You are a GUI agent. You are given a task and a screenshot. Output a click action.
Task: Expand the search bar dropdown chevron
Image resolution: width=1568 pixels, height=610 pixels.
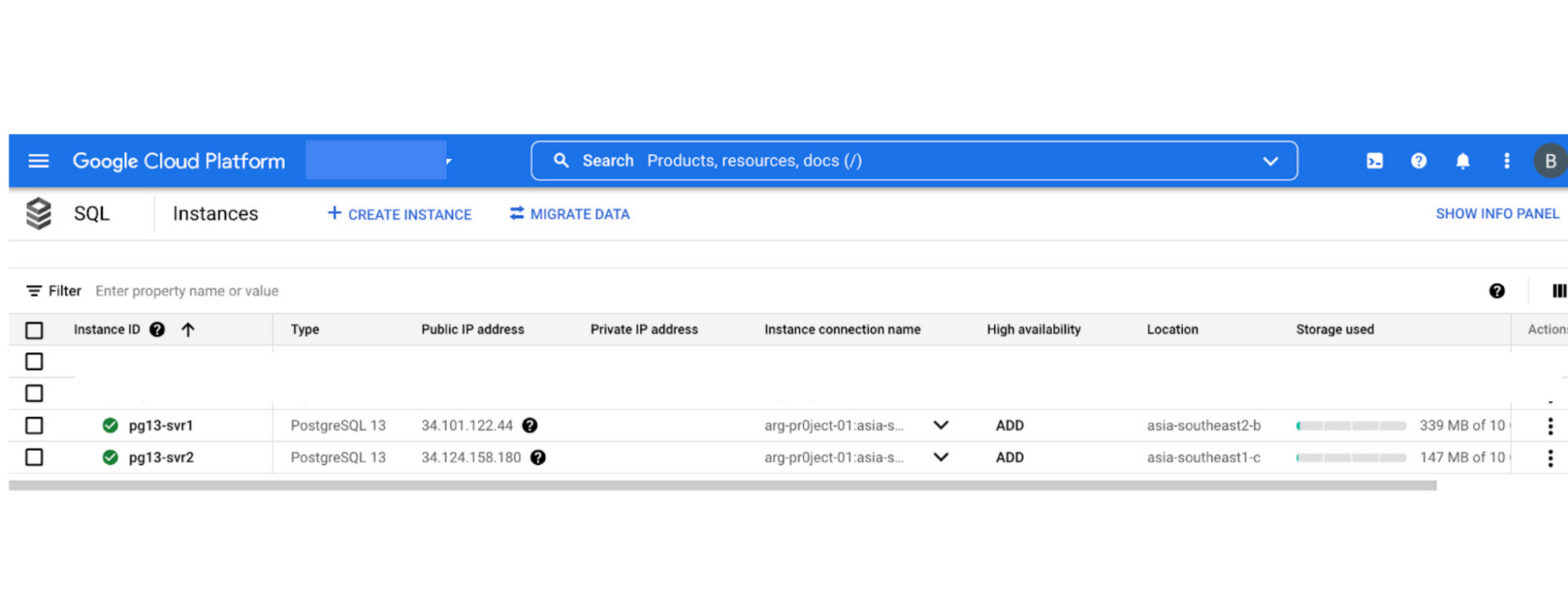[1270, 161]
